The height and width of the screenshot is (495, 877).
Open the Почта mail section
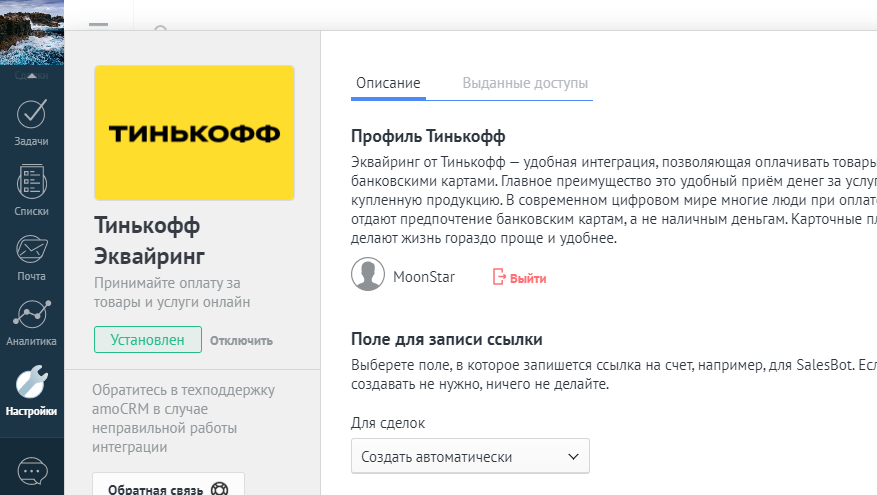click(x=31, y=258)
